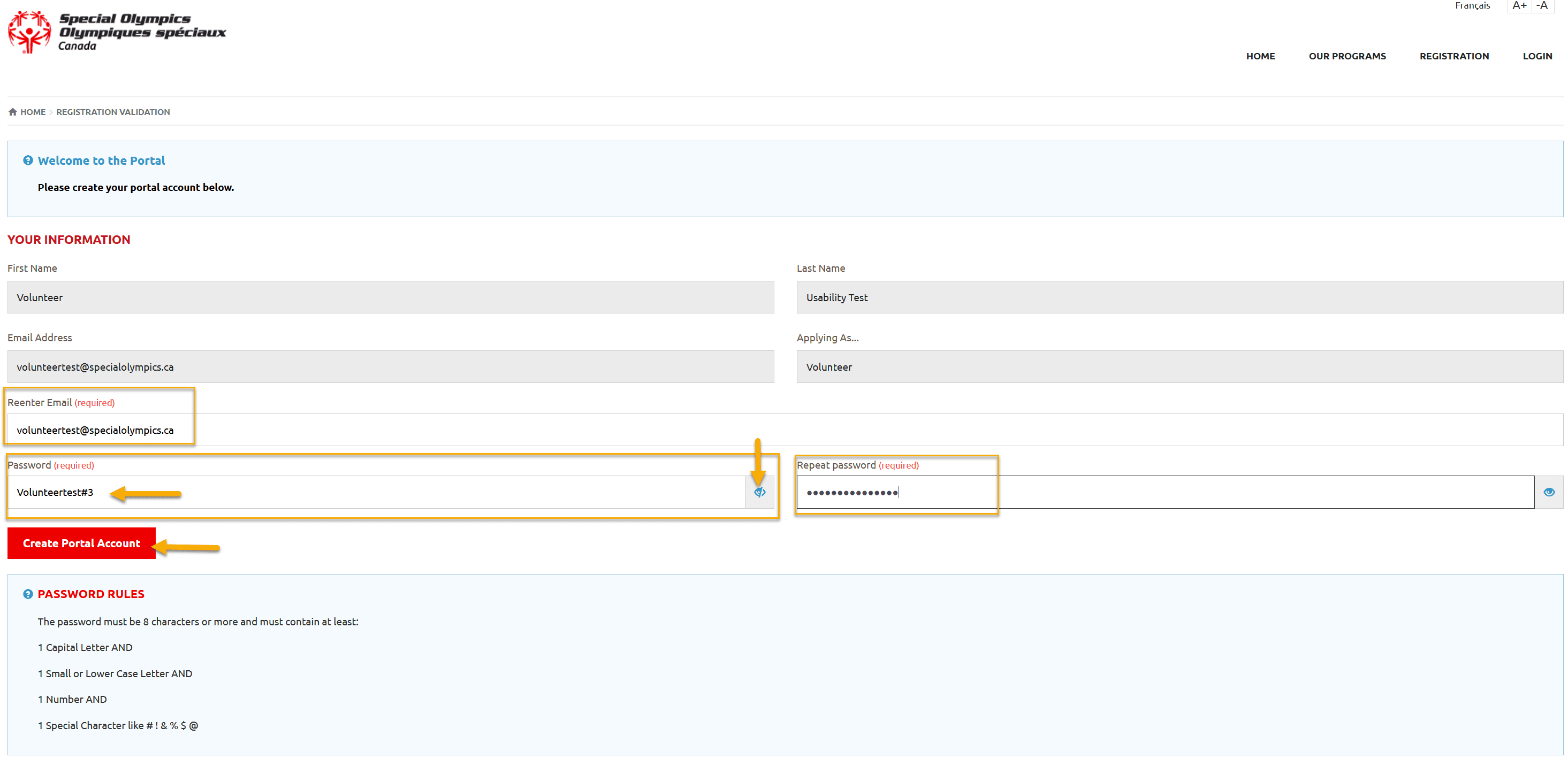Click the Password Rules help icon
Viewport: 1568px width, 766px height.
(27, 594)
